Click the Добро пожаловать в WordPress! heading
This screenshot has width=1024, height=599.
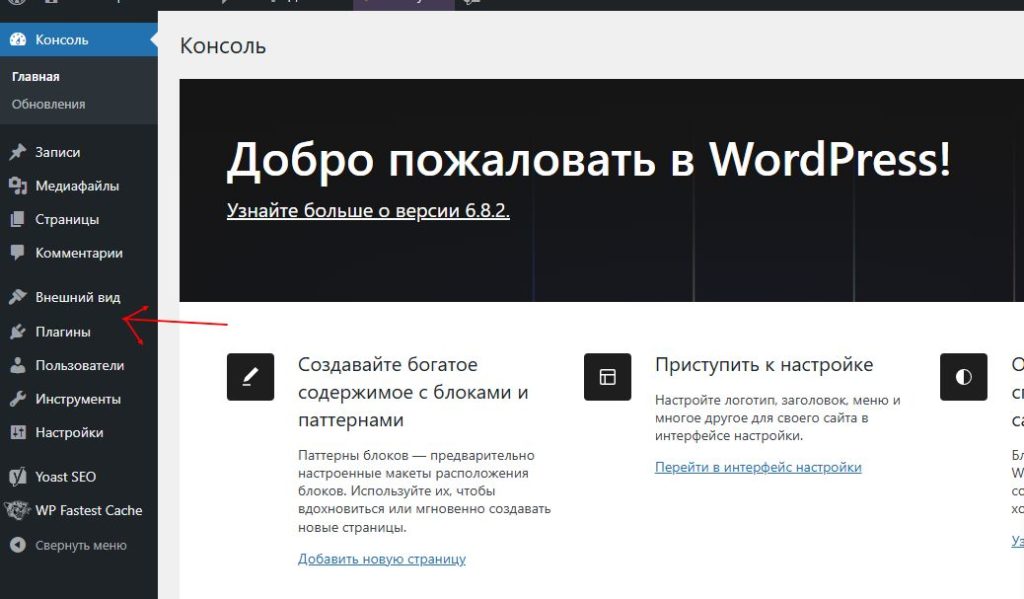click(x=588, y=159)
